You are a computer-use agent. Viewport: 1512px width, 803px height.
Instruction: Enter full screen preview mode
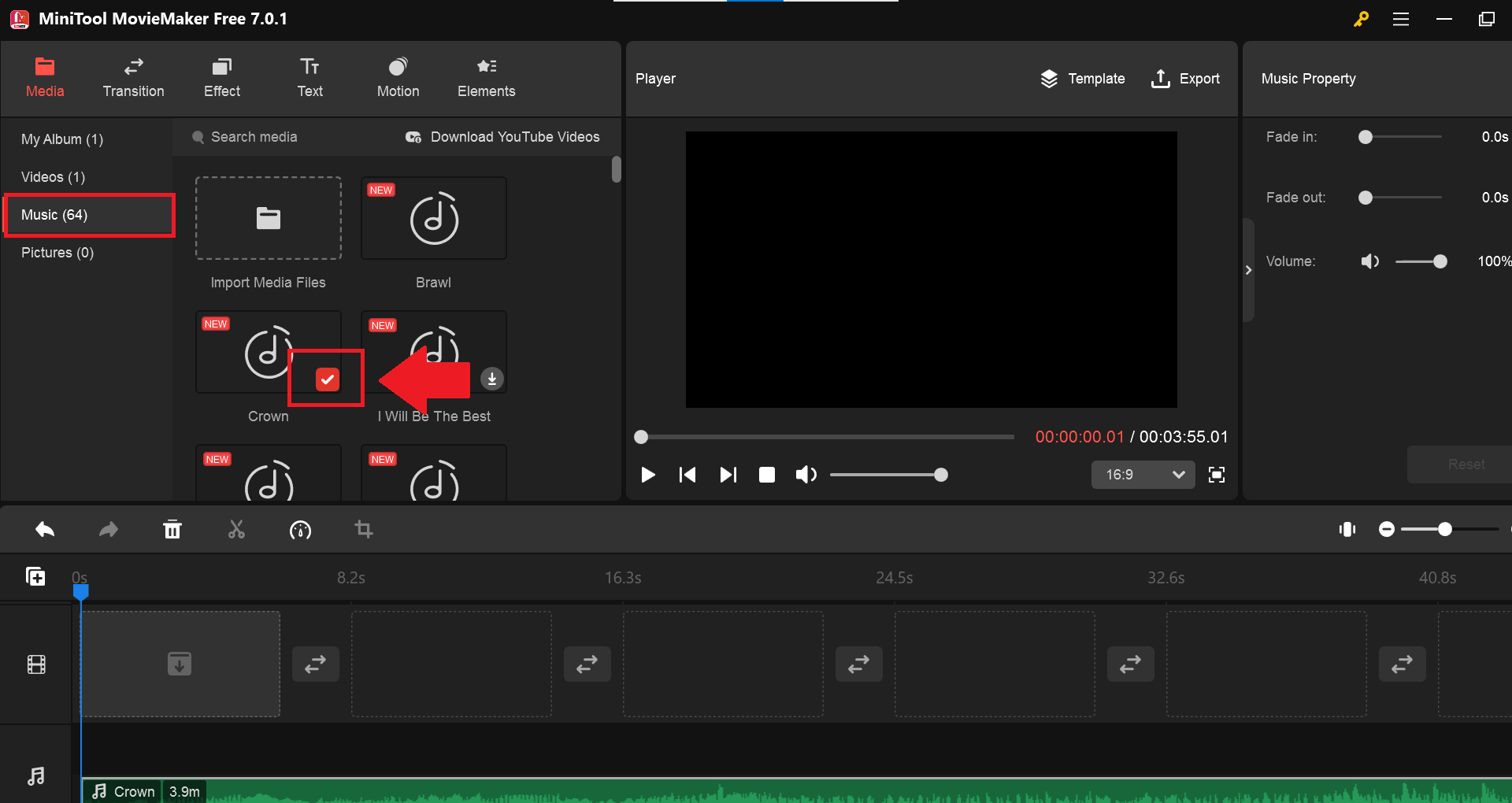(1217, 475)
